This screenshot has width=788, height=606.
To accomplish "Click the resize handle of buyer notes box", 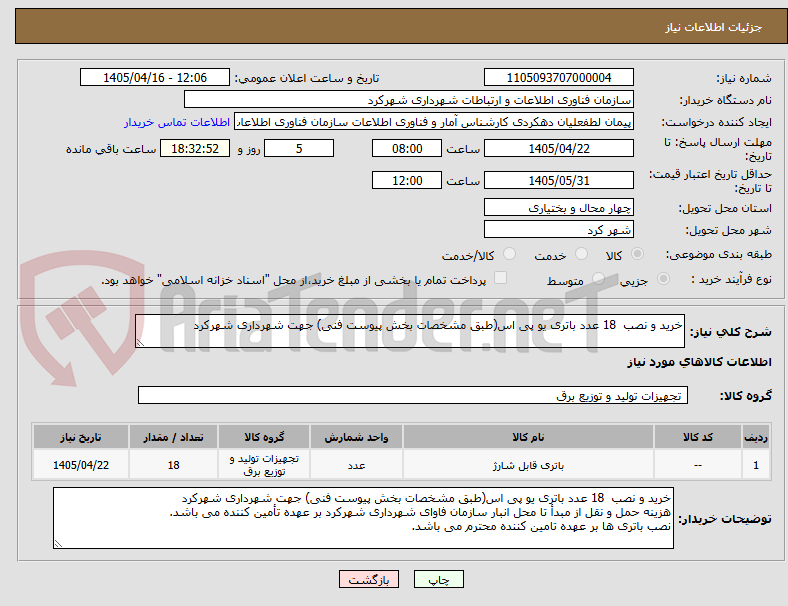I will [x=58, y=543].
